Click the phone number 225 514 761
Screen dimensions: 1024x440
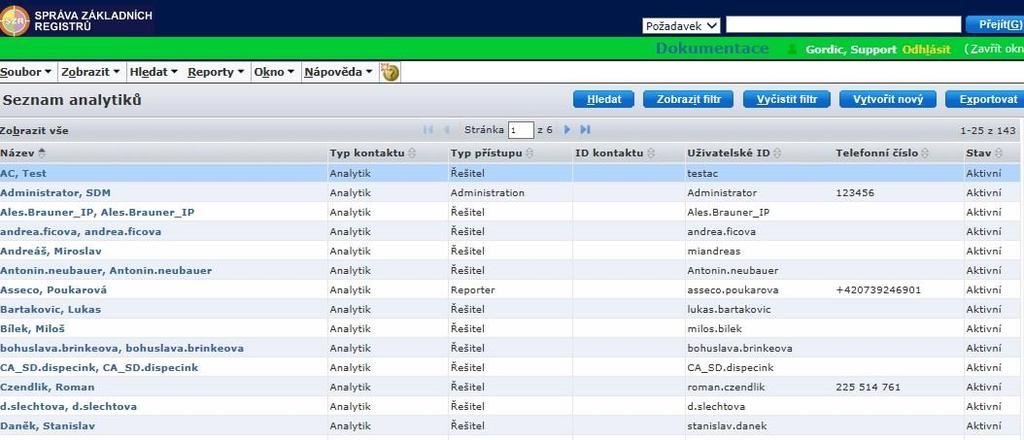(x=868, y=387)
